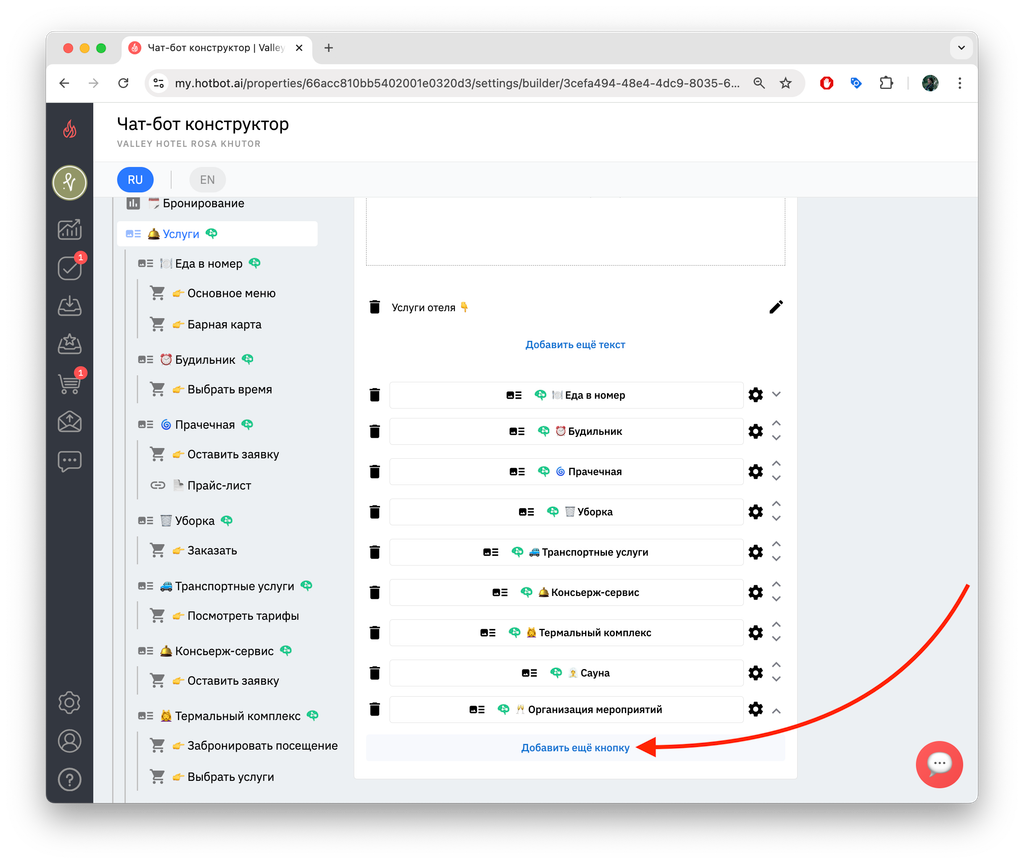Screen dimensions: 1024x864
Task: Select 'Выбрать время' in the tree
Action: click(229, 390)
